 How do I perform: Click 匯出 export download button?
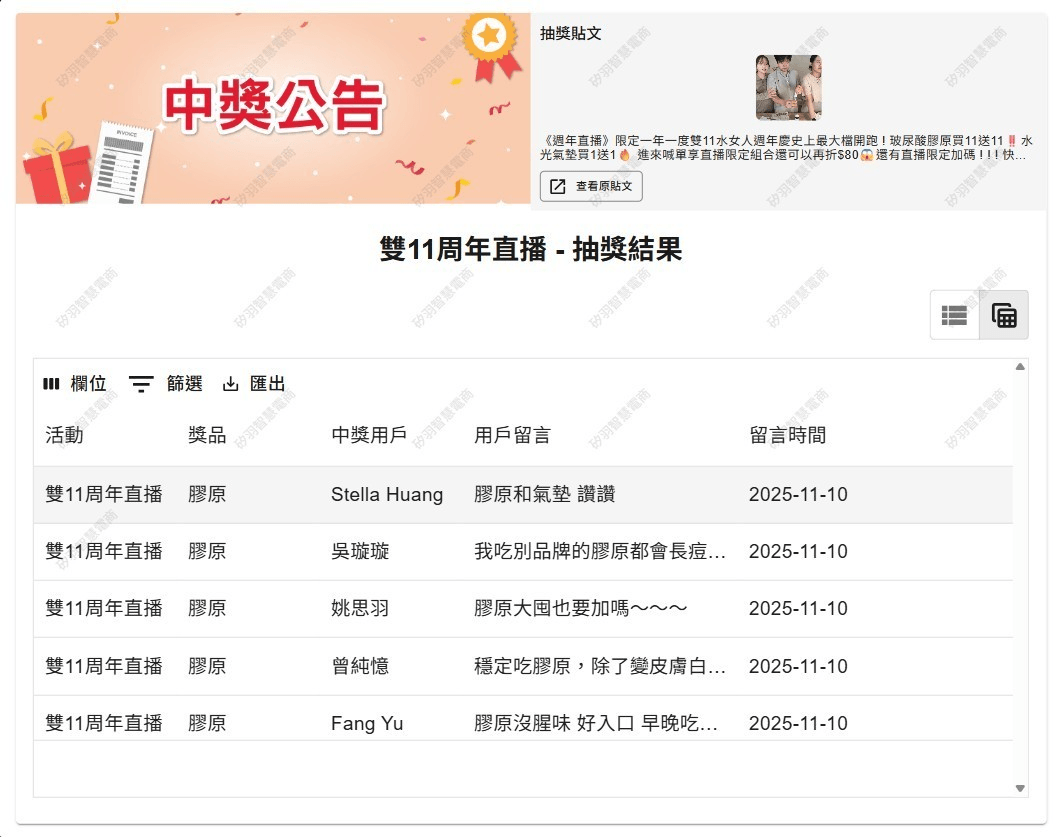254,384
